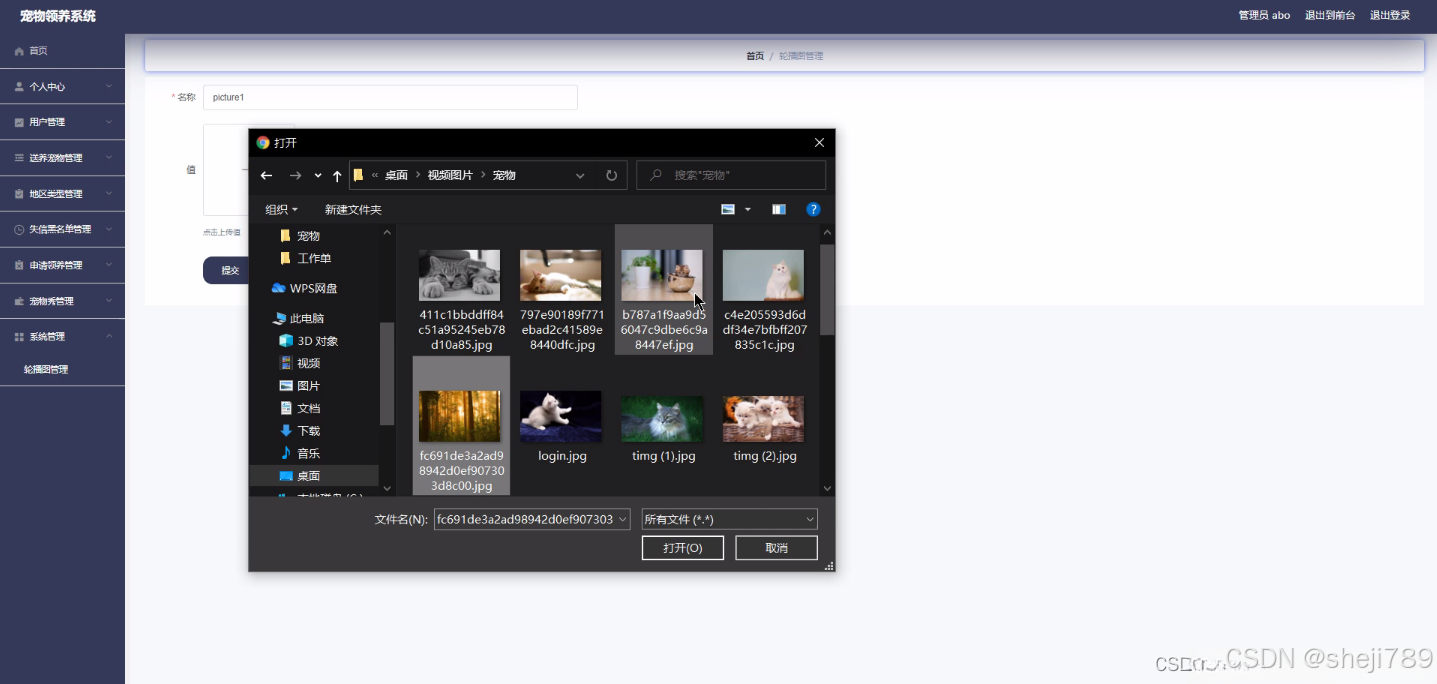Click 桌面 in address breadcrumb

coord(397,175)
